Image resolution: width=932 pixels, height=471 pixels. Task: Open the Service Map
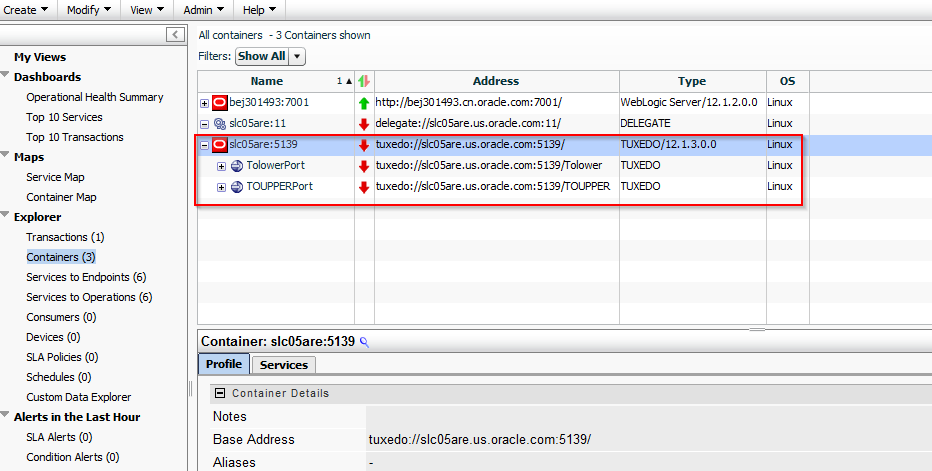[x=55, y=177]
